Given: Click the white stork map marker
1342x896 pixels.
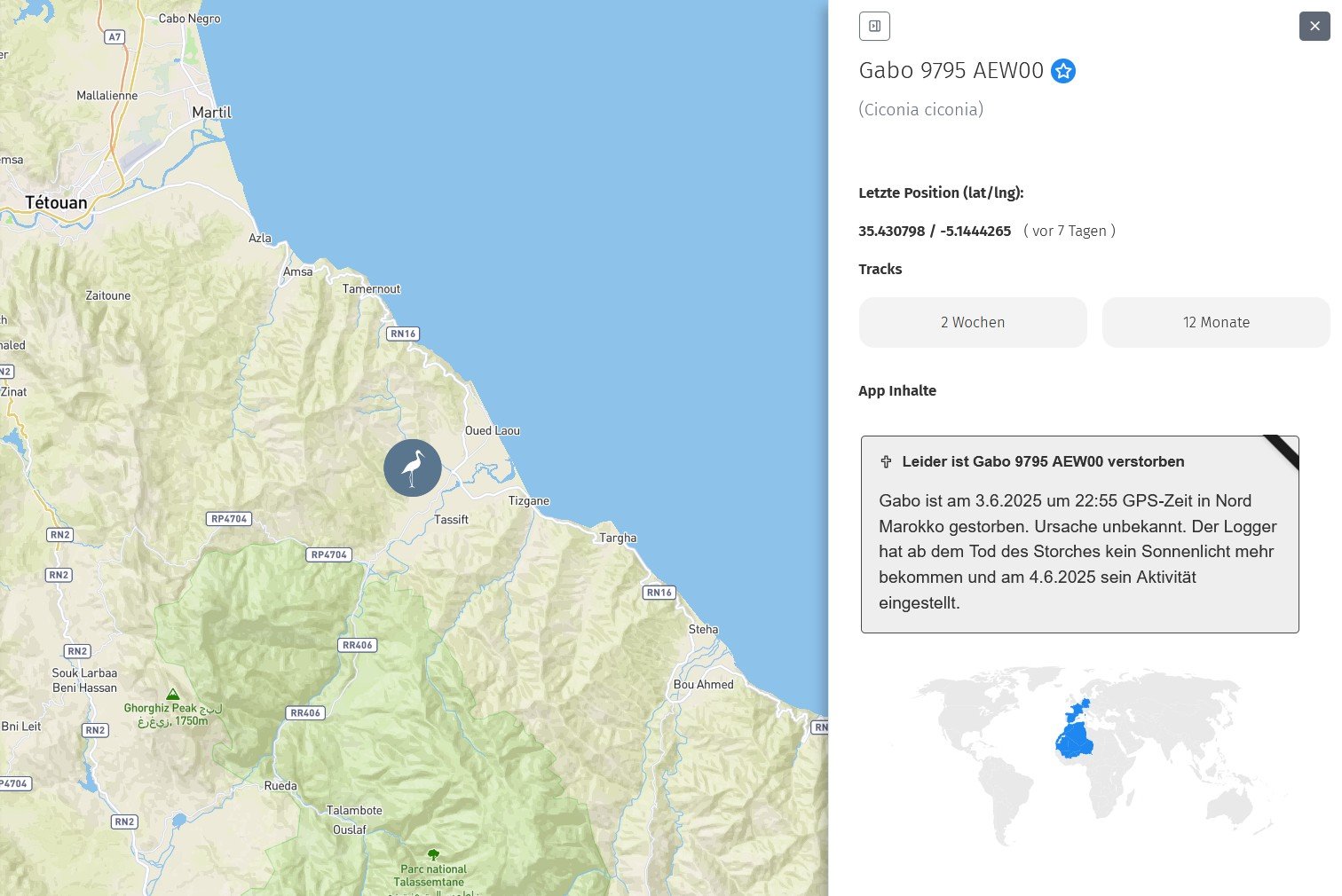Looking at the screenshot, I should tap(412, 468).
